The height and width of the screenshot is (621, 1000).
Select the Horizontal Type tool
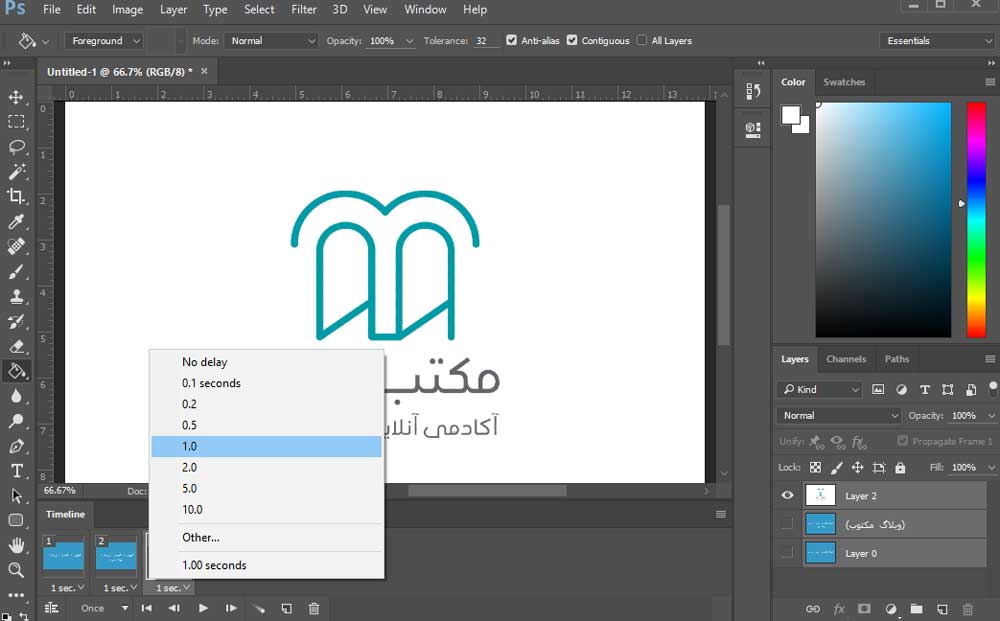click(16, 471)
